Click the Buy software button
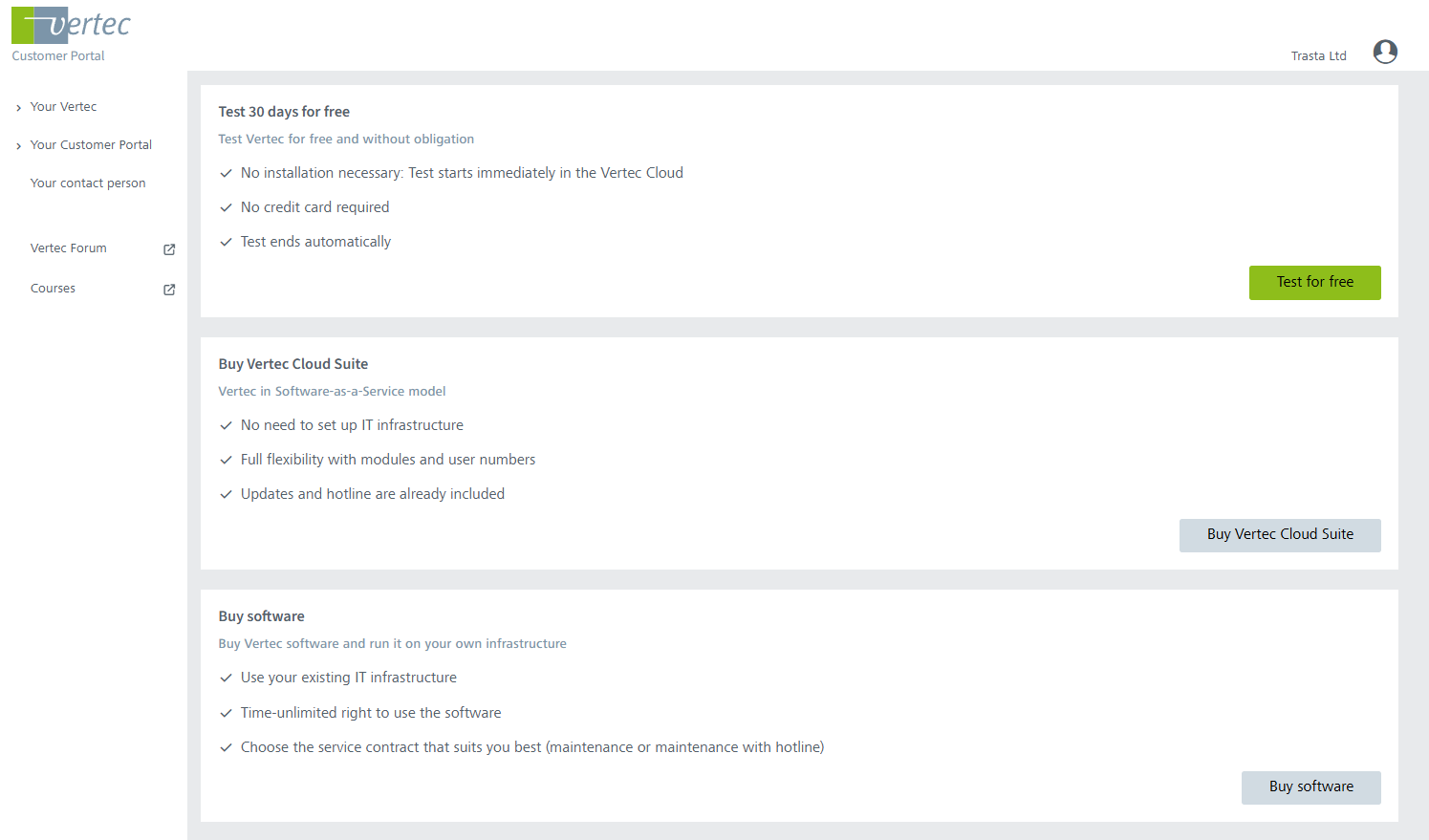 [x=1310, y=787]
